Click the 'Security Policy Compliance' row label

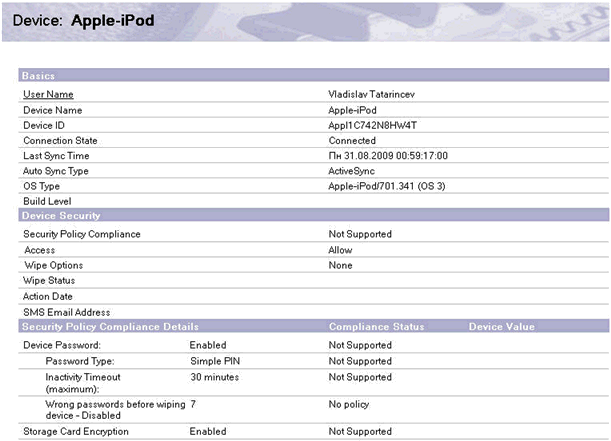pos(82,234)
